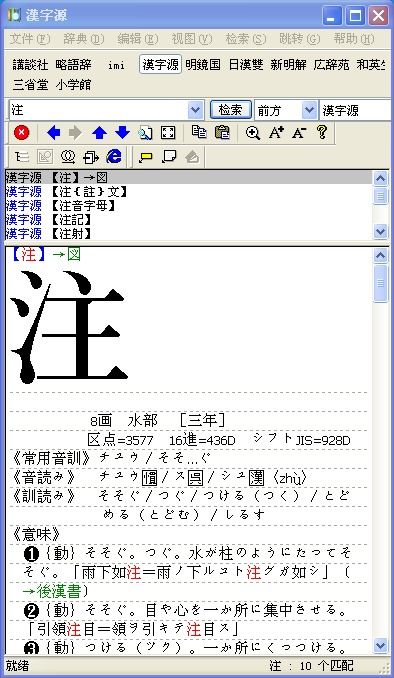Open the 视图(V) menu

point(192,39)
